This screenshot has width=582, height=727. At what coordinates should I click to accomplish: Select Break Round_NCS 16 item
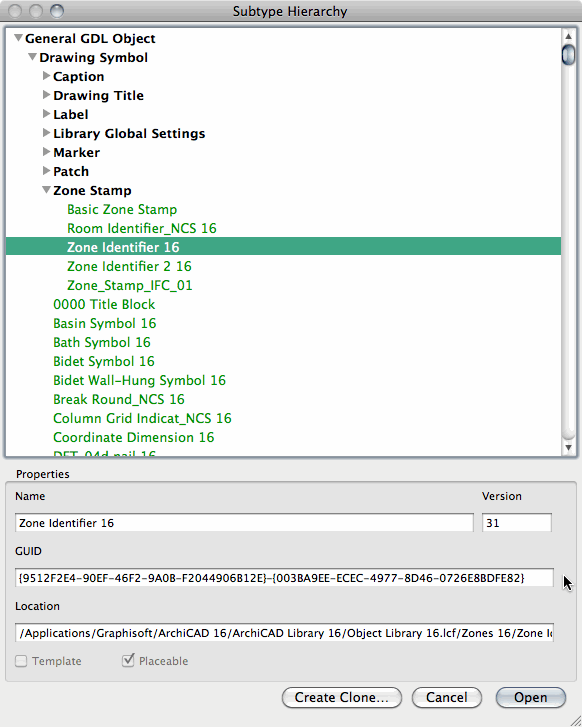coord(119,399)
